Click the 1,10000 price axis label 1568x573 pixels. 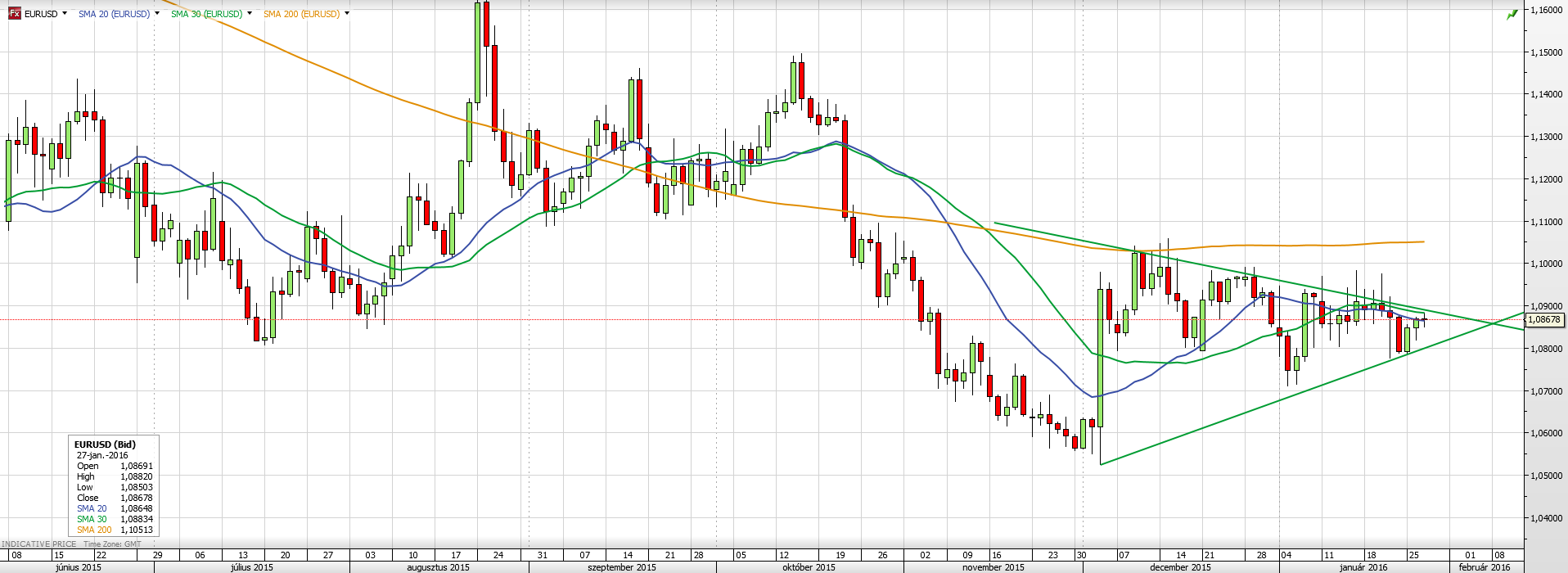[1547, 264]
